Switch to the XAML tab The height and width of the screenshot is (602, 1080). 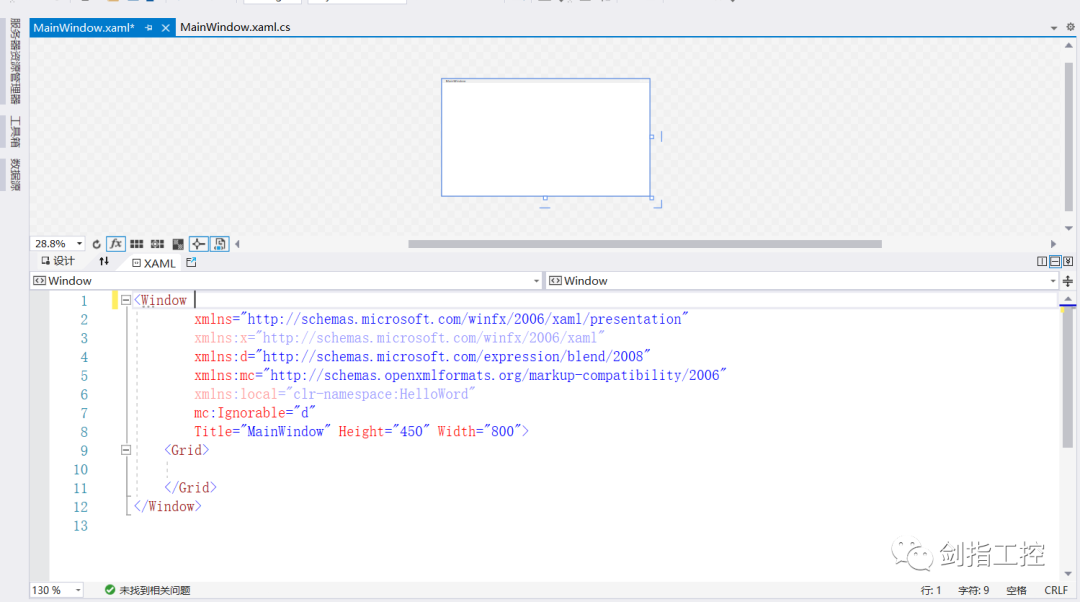(x=154, y=263)
